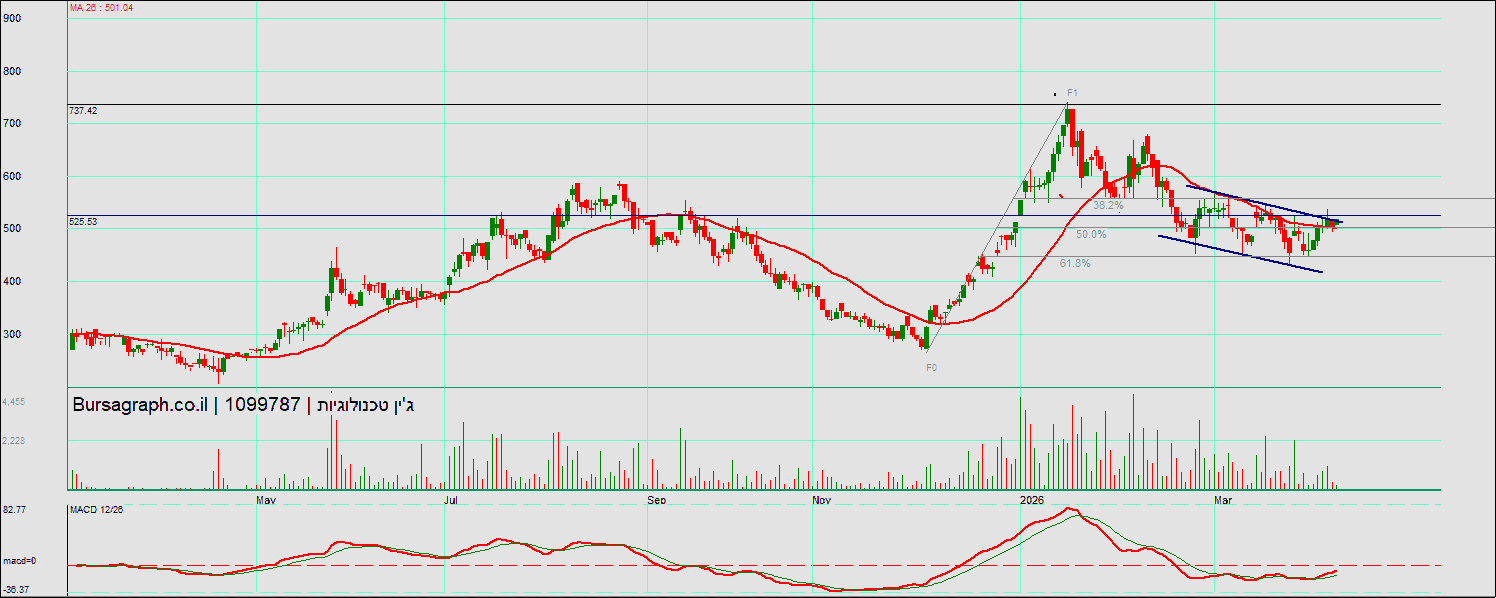
Task: Open the Bursagraph.co.il site link
Action: [x=140, y=405]
